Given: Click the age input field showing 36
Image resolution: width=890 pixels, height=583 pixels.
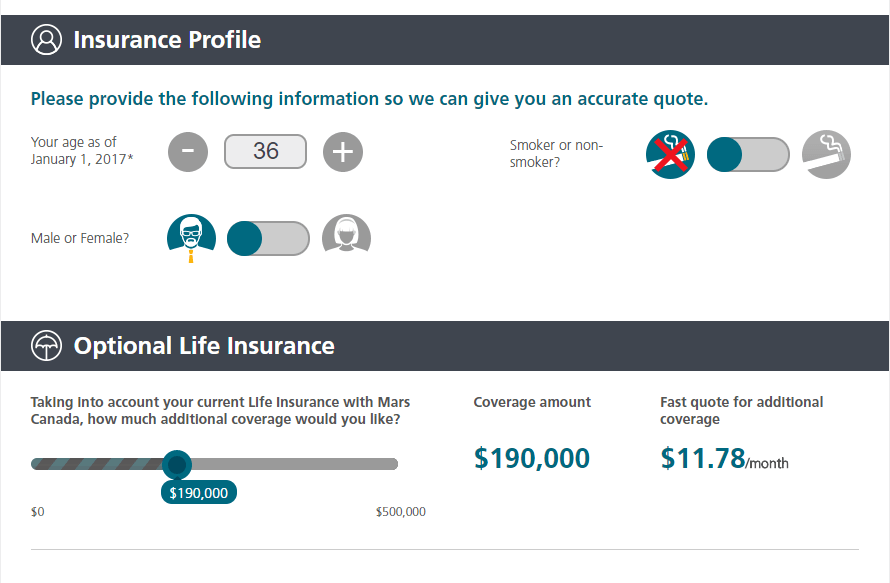Looking at the screenshot, I should coord(266,152).
